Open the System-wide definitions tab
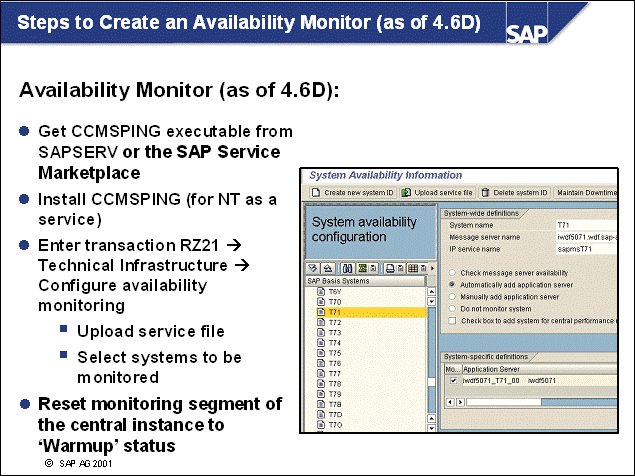 pos(485,213)
